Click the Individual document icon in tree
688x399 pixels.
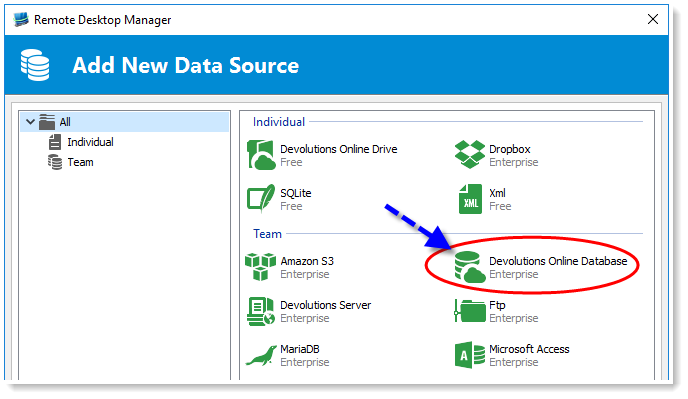pyautogui.click(x=55, y=142)
